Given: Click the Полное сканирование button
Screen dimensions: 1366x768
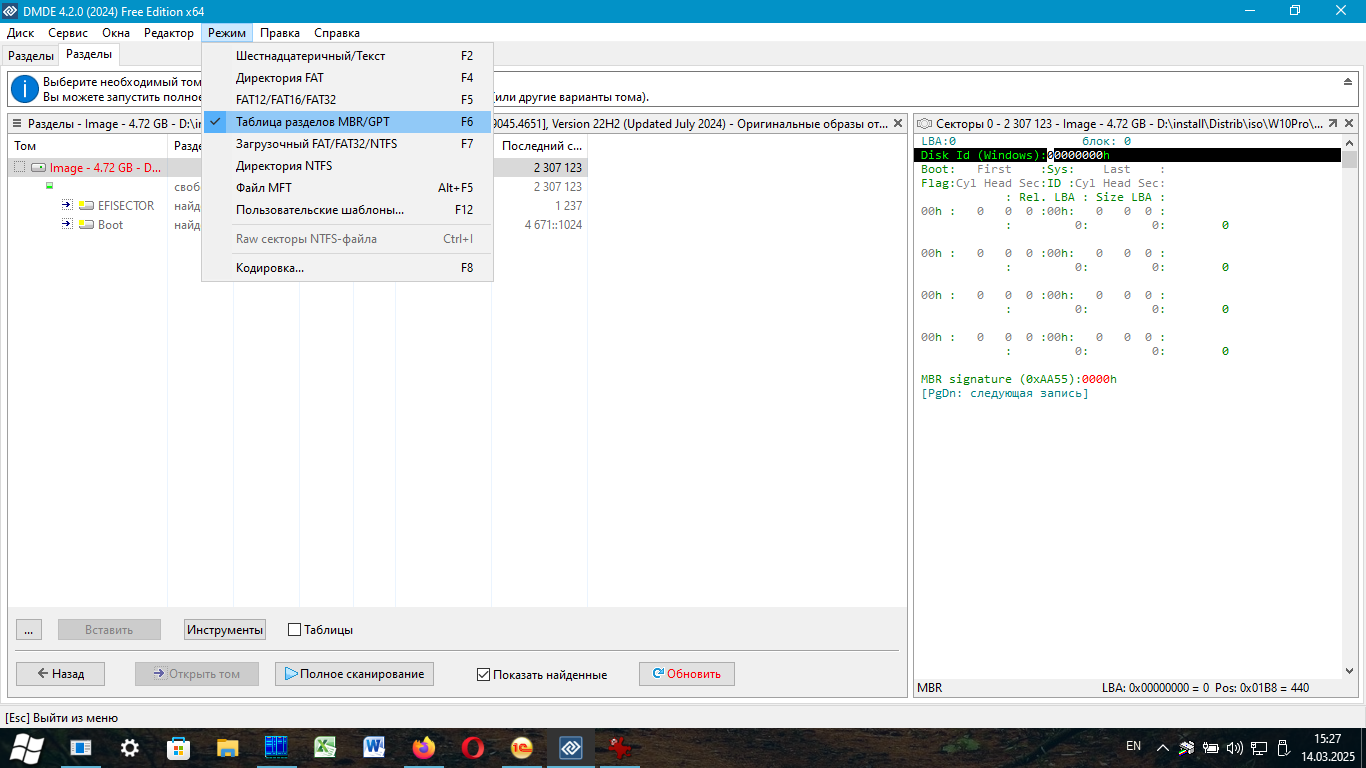Looking at the screenshot, I should [354, 674].
